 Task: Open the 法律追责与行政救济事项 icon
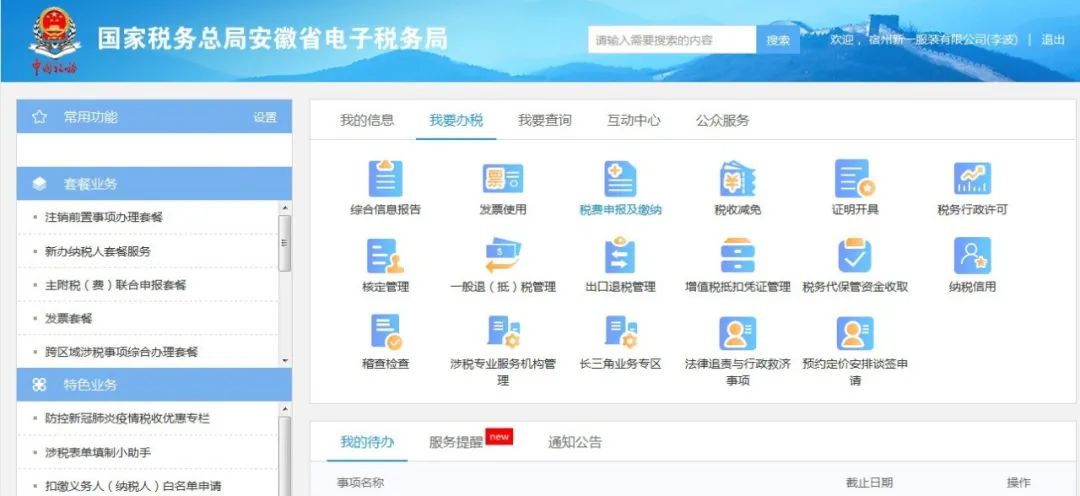(737, 333)
